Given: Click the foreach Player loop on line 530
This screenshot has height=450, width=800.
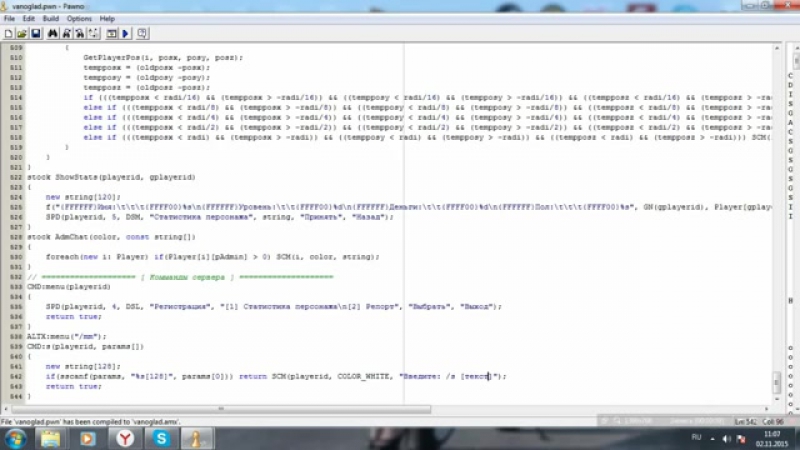Looking at the screenshot, I should point(212,257).
